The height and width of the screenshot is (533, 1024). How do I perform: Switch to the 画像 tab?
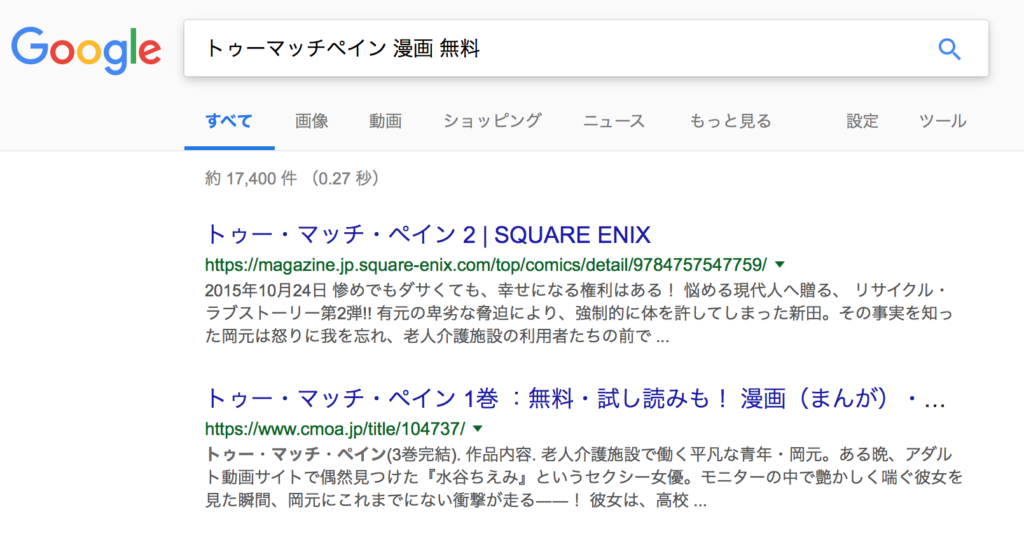312,121
